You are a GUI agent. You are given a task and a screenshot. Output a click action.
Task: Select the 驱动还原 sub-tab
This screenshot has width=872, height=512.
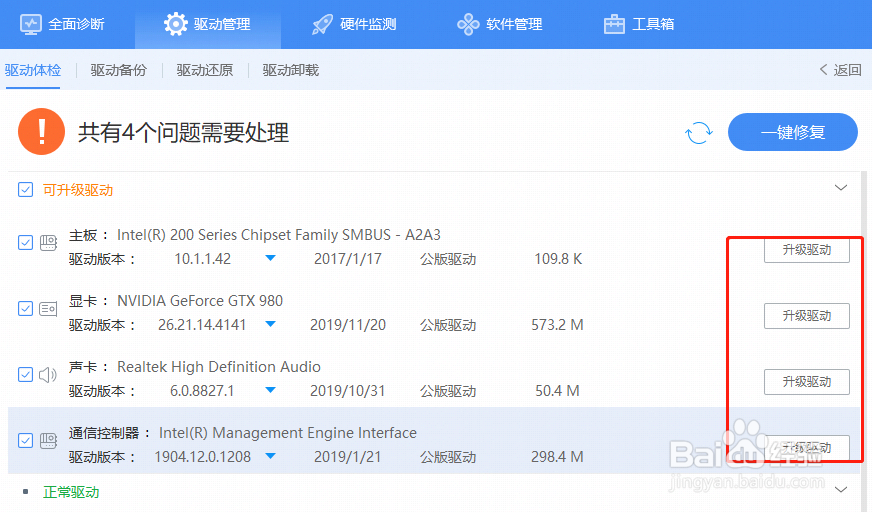pyautogui.click(x=205, y=70)
